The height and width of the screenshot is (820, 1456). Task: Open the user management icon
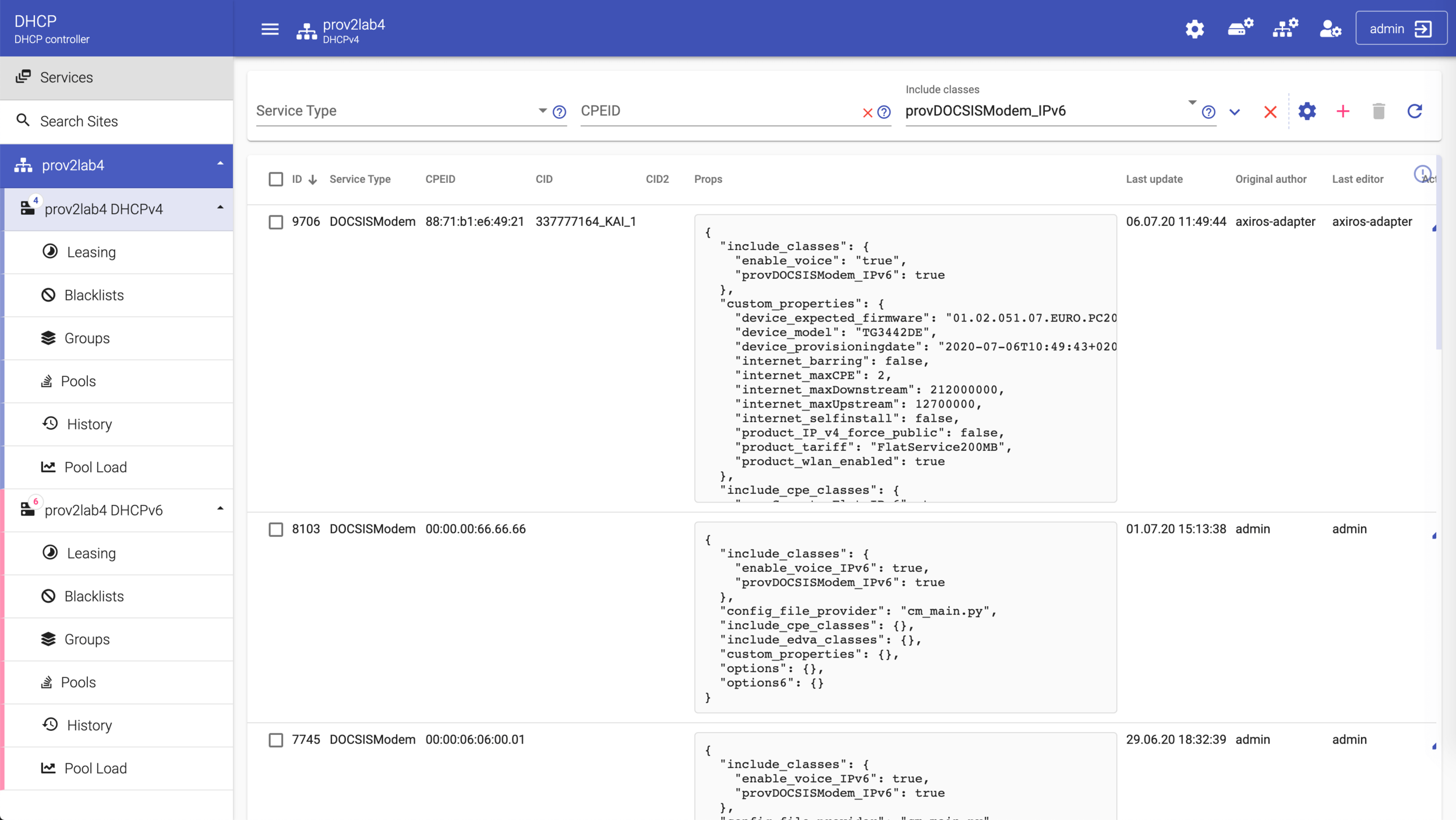pyautogui.click(x=1330, y=29)
